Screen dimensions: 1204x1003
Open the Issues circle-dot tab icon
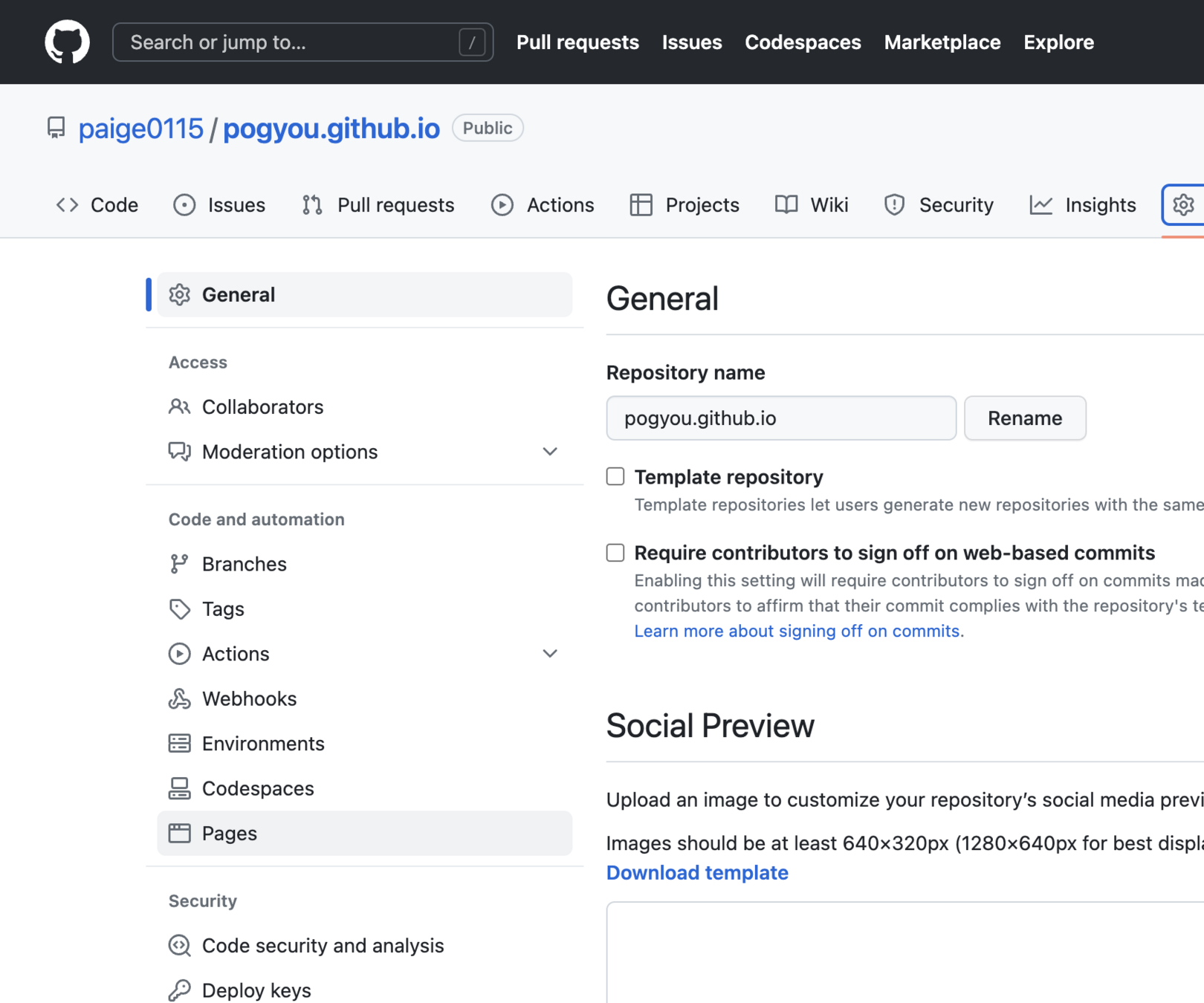click(184, 205)
